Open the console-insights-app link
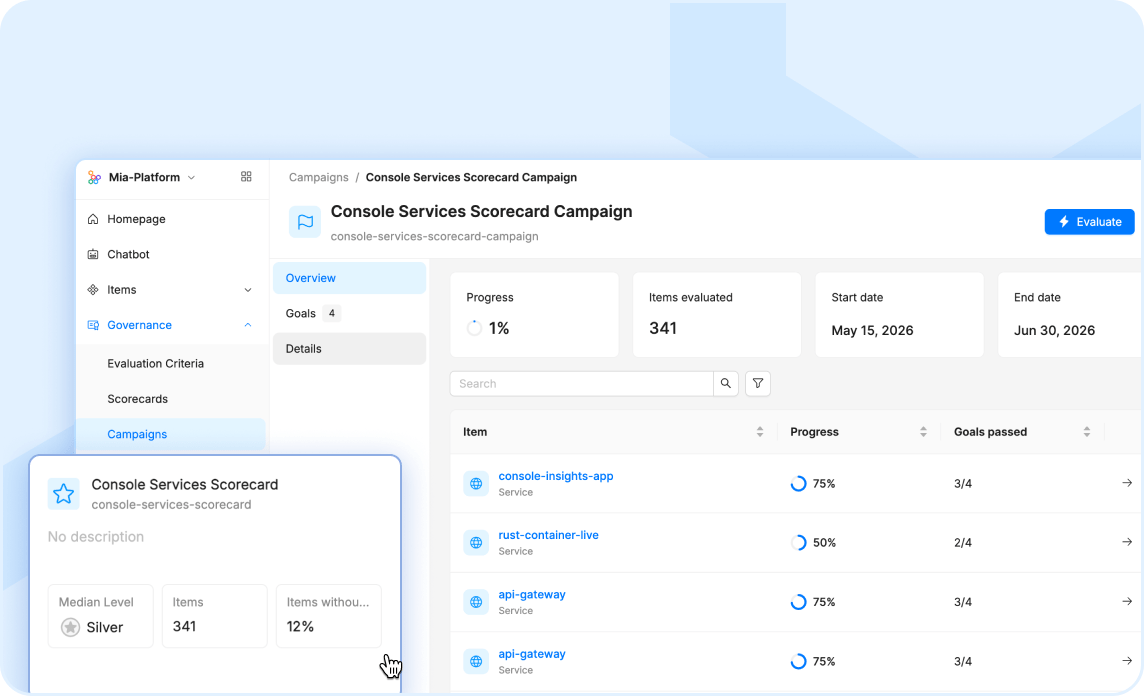Viewport: 1144px width, 696px height. coord(556,476)
